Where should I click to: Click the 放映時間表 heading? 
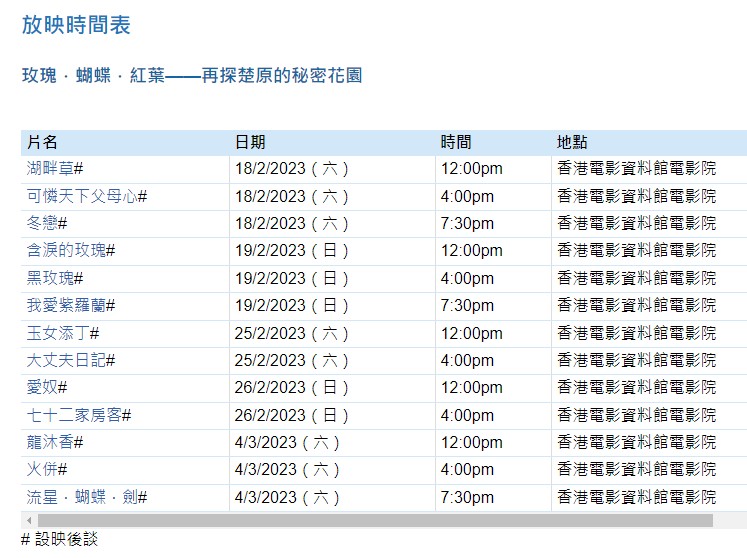click(76, 26)
